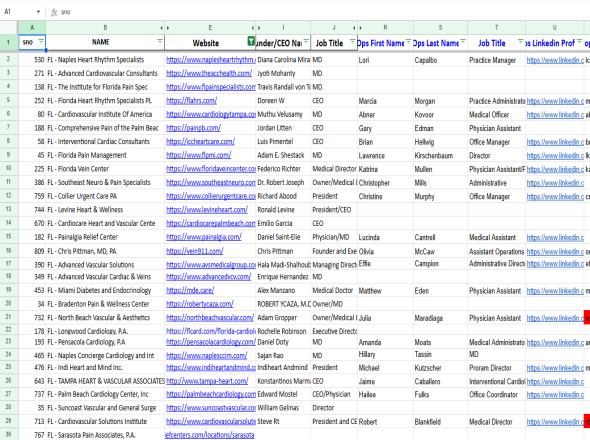
Task: Open filter on Ops Job Title column
Action: pyautogui.click(x=521, y=41)
